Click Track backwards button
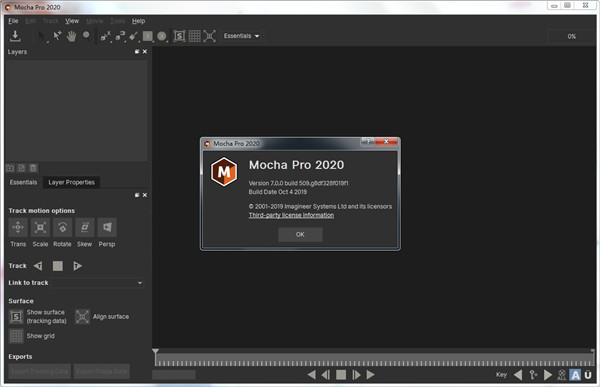The width and height of the screenshot is (600, 387). 38,266
